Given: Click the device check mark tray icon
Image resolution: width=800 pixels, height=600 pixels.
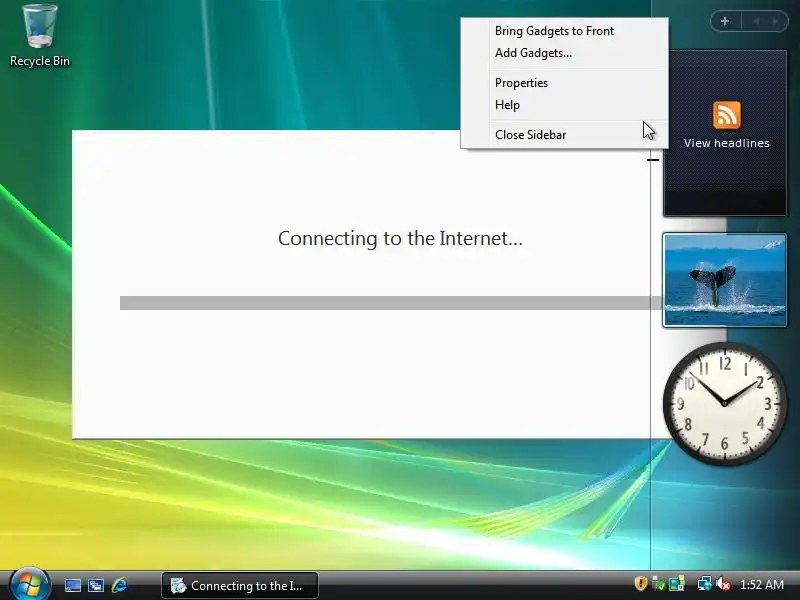Looking at the screenshot, I should click(x=658, y=583).
